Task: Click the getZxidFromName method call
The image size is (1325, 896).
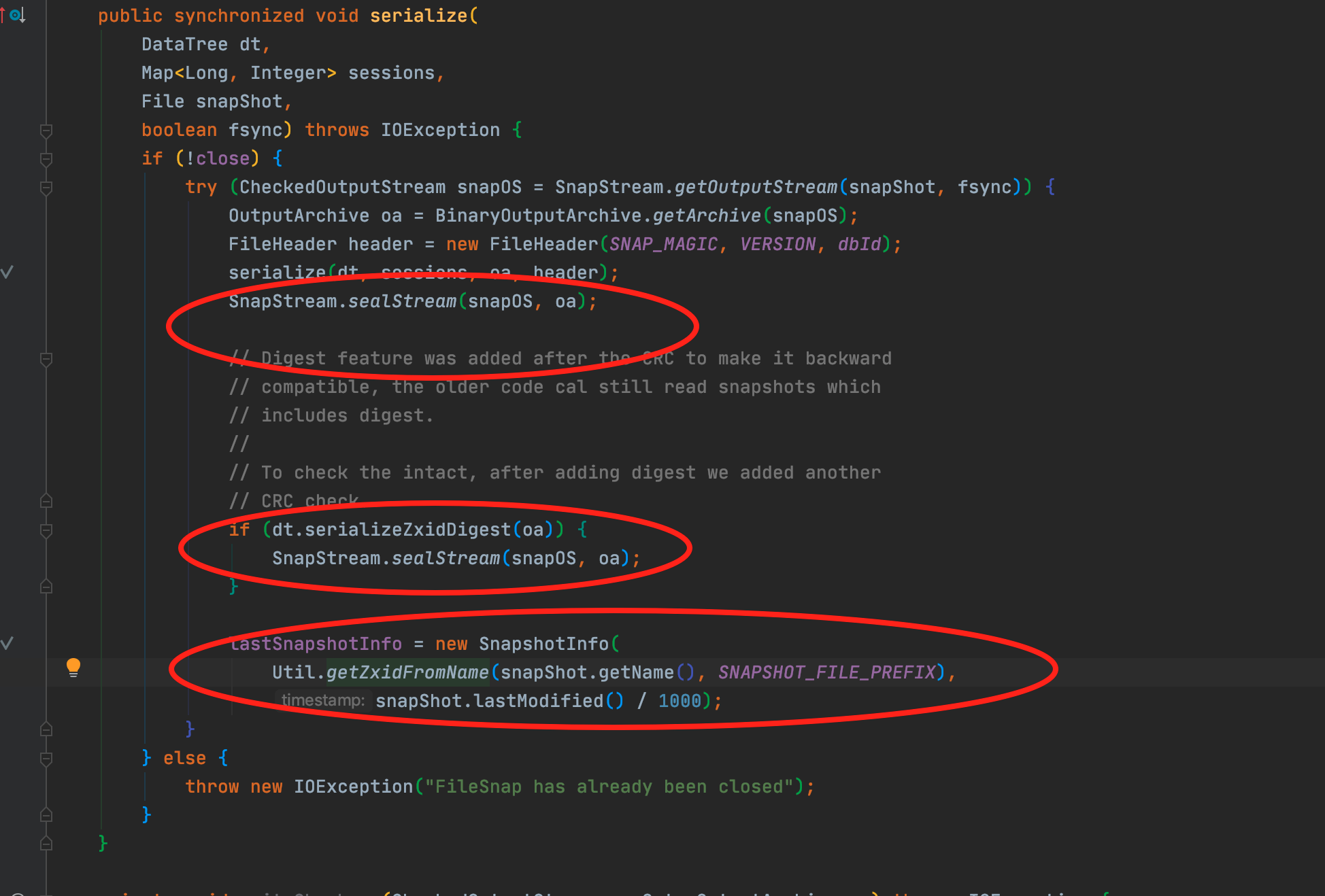Action: coord(407,672)
